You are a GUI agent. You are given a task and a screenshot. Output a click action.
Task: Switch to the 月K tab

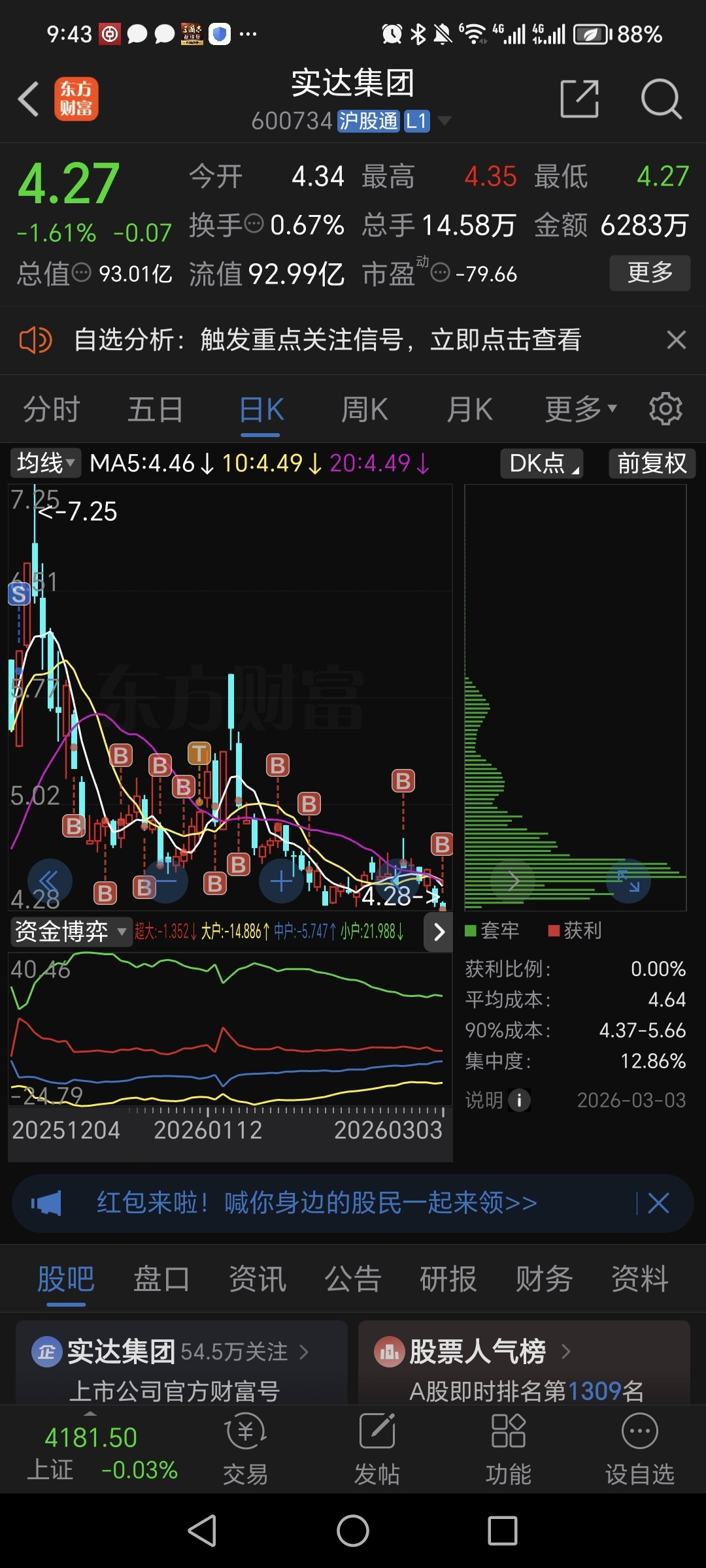(x=470, y=410)
